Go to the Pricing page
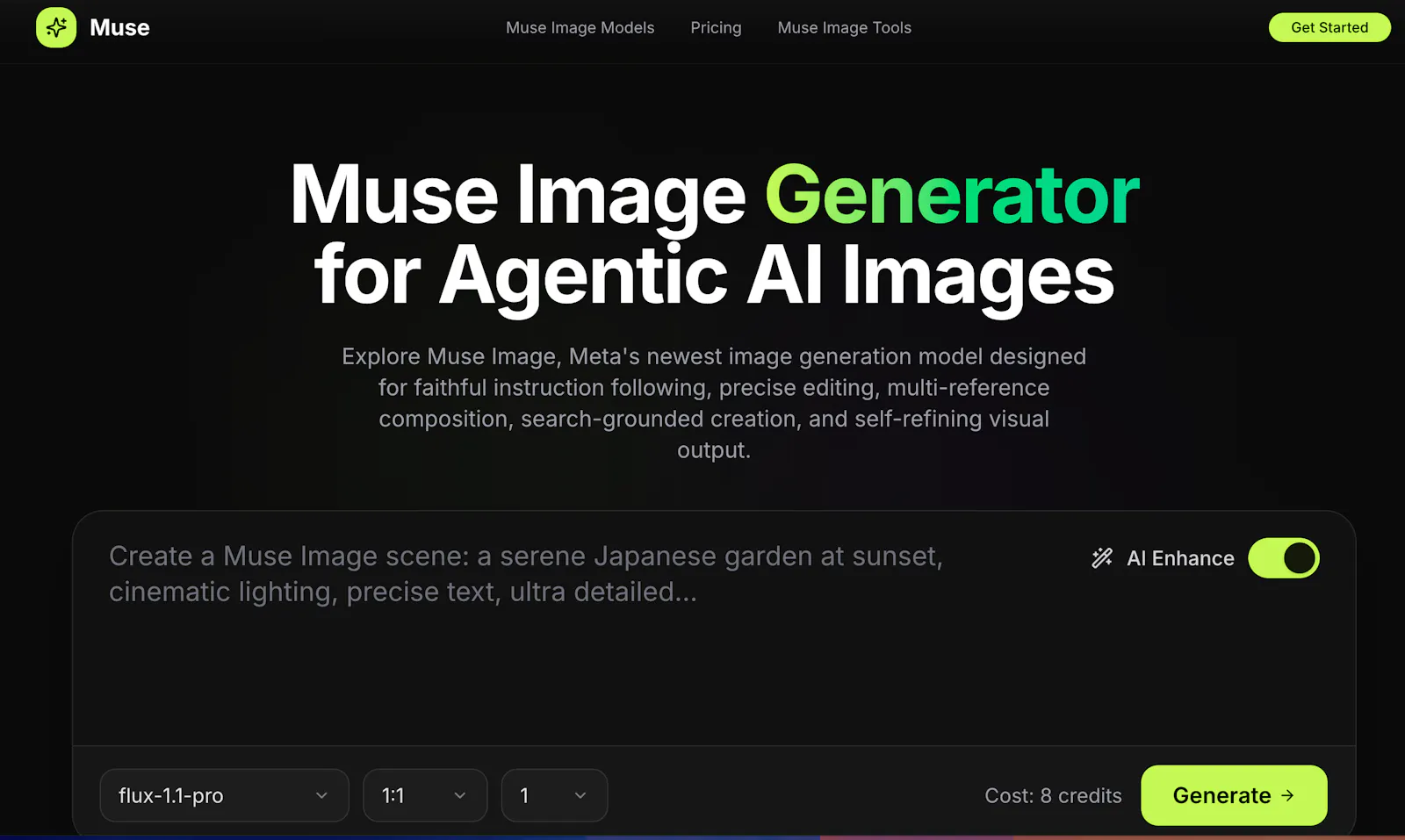Viewport: 1405px width, 840px height. tap(716, 27)
